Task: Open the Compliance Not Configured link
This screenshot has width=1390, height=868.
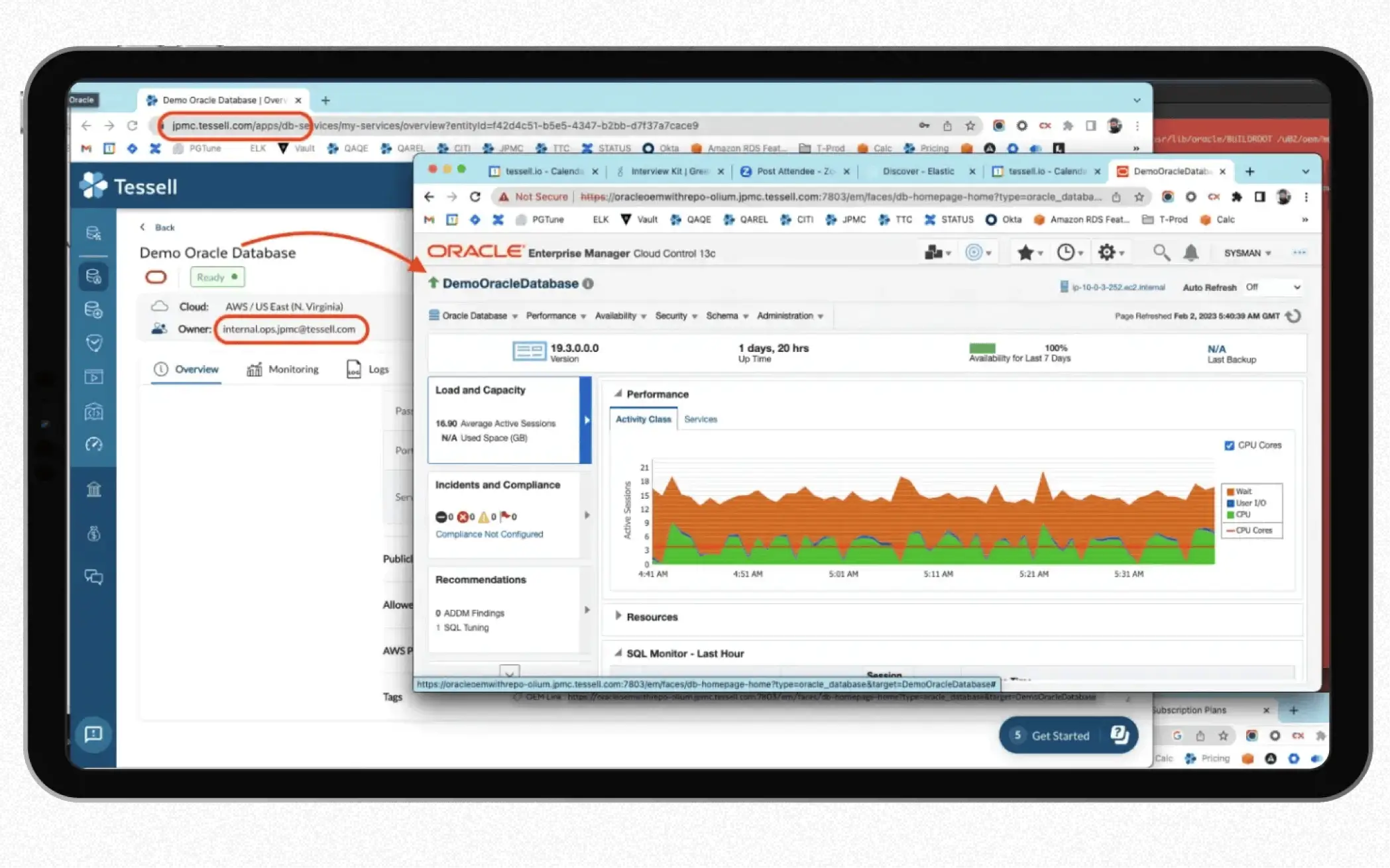Action: pos(489,534)
